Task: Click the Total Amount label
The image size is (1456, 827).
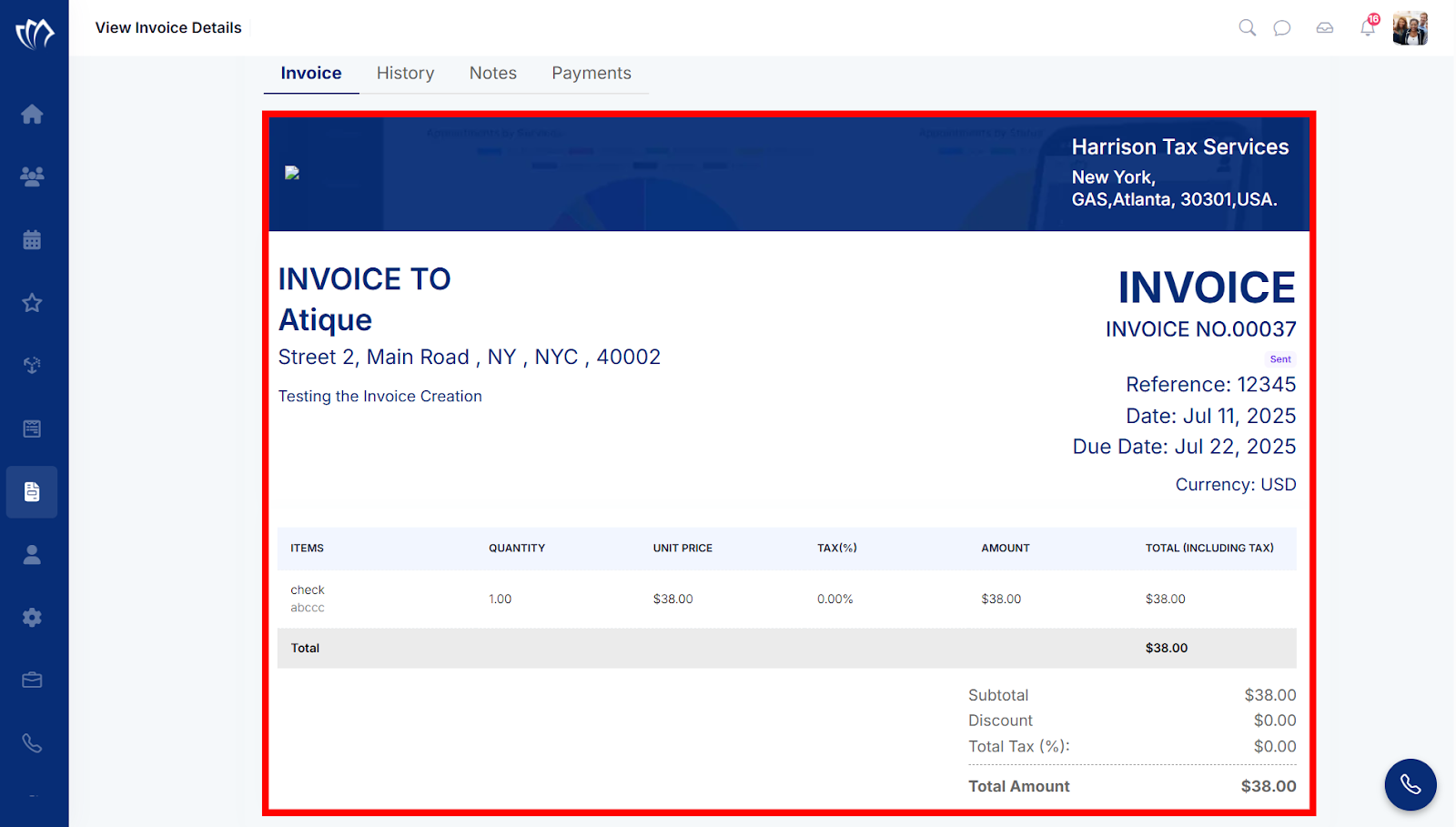Action: click(x=1019, y=786)
